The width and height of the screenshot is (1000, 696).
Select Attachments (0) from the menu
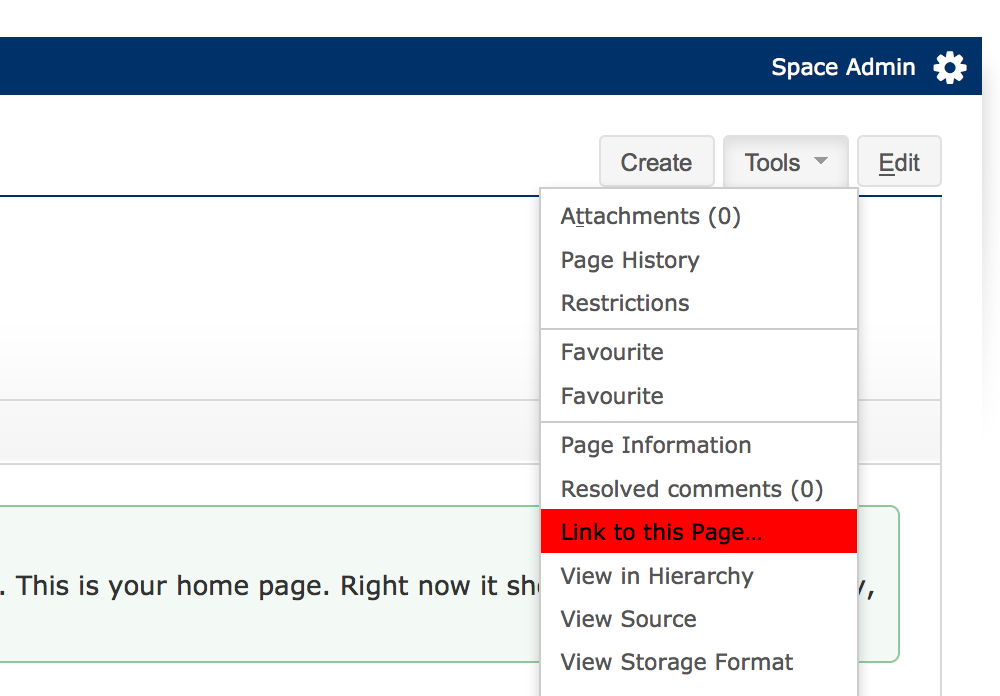(x=650, y=217)
